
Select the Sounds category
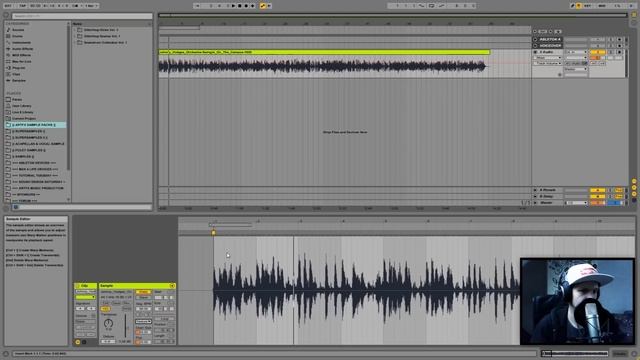tap(18, 30)
